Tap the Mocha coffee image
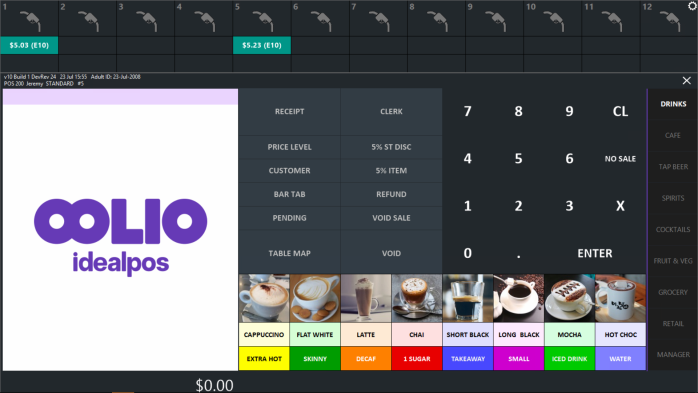This screenshot has height=393, width=698. pyautogui.click(x=569, y=298)
